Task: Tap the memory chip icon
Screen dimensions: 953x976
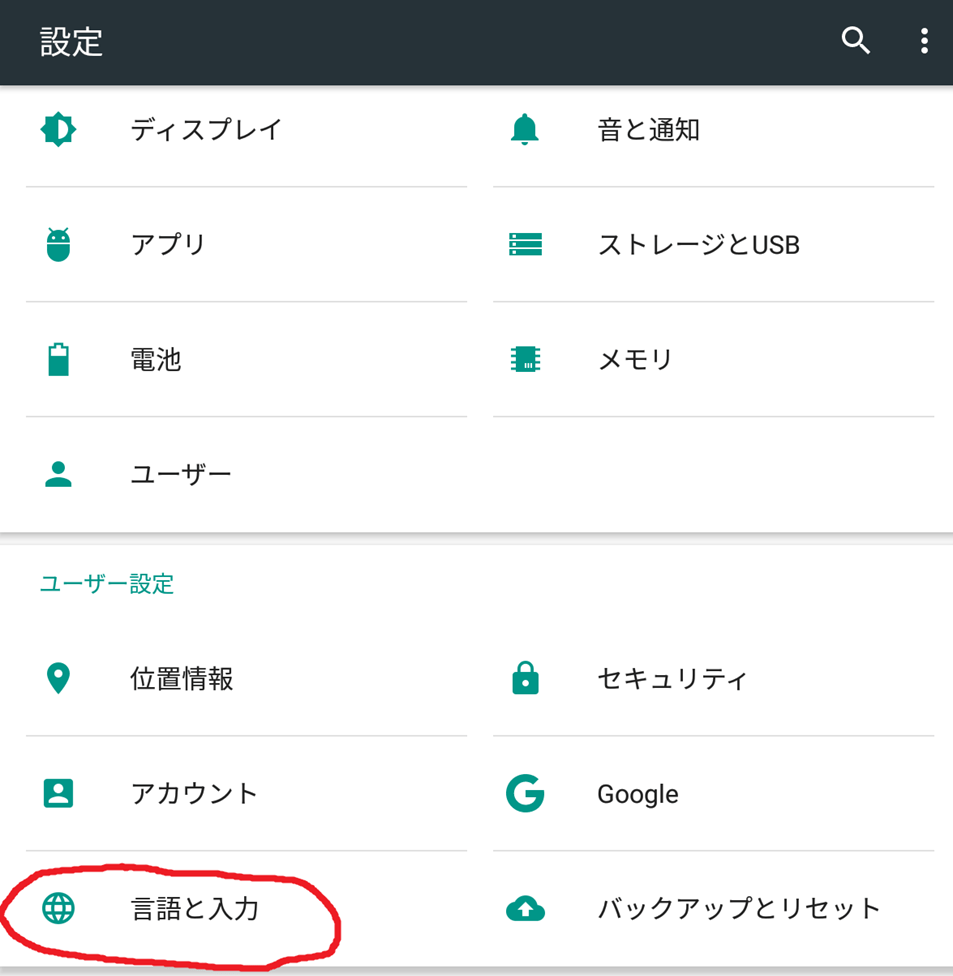Action: [x=525, y=359]
